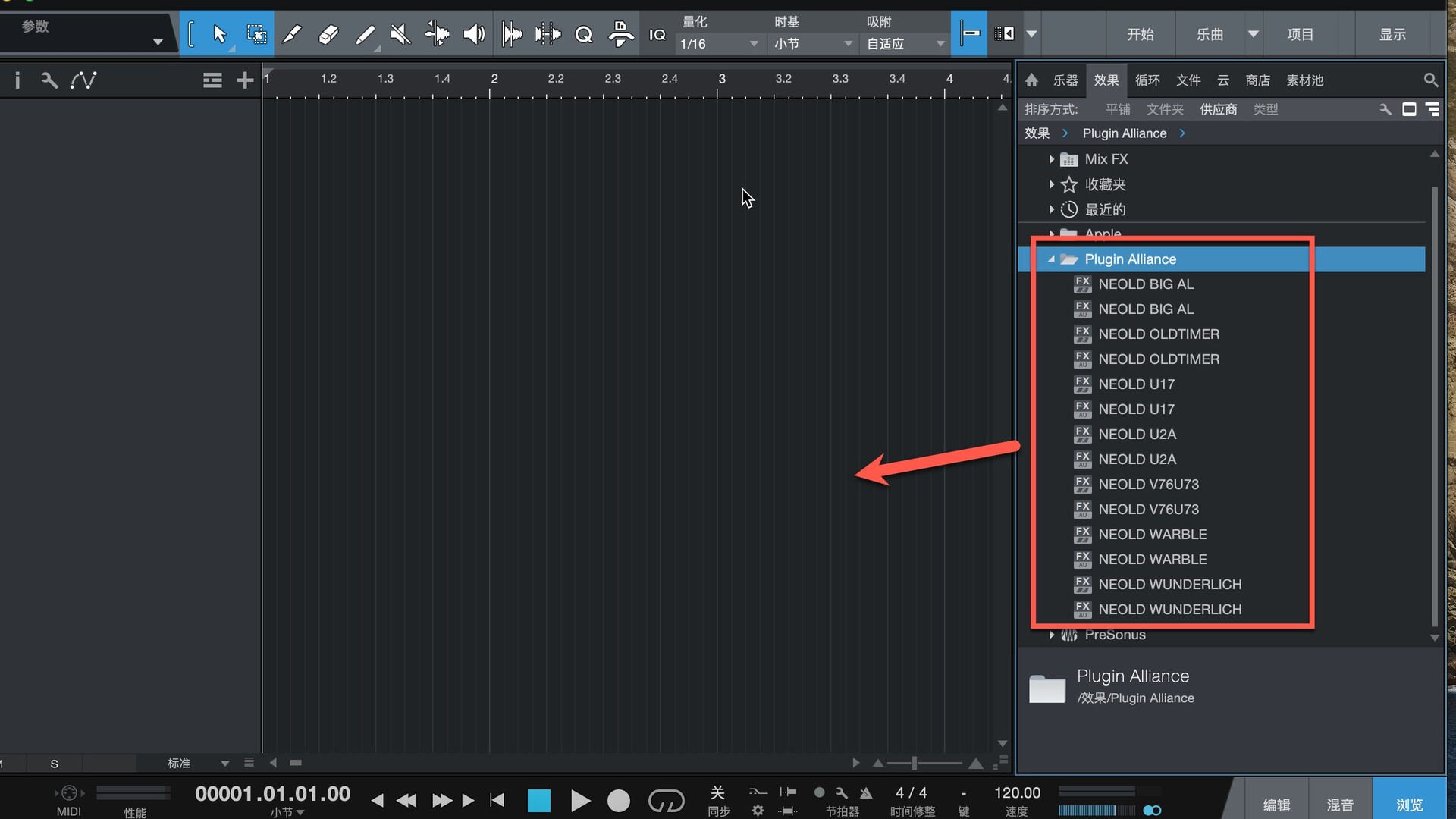Collapse the Plugin Alliance folder

click(1051, 259)
